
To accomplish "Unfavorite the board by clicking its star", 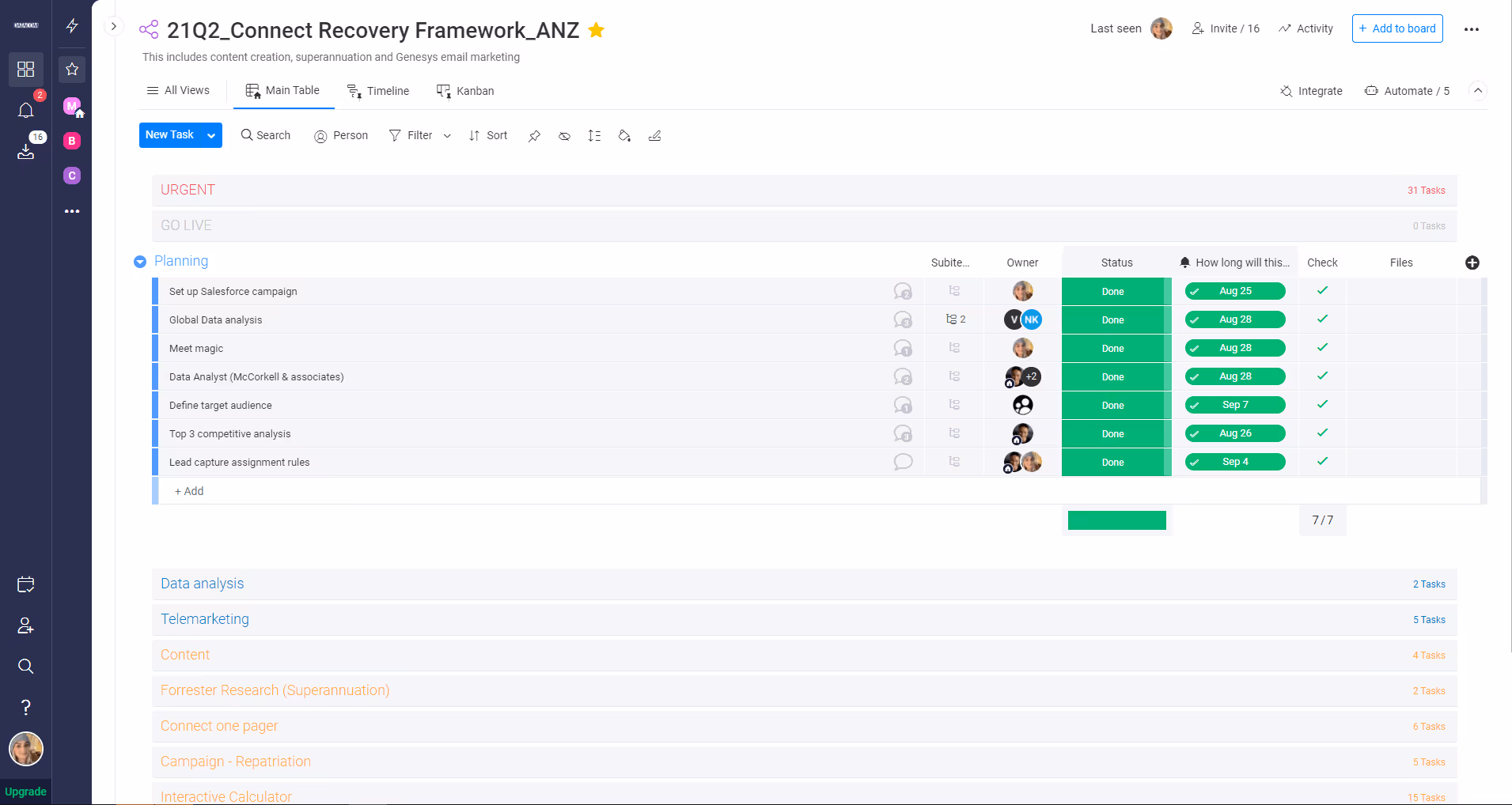I will point(596,30).
